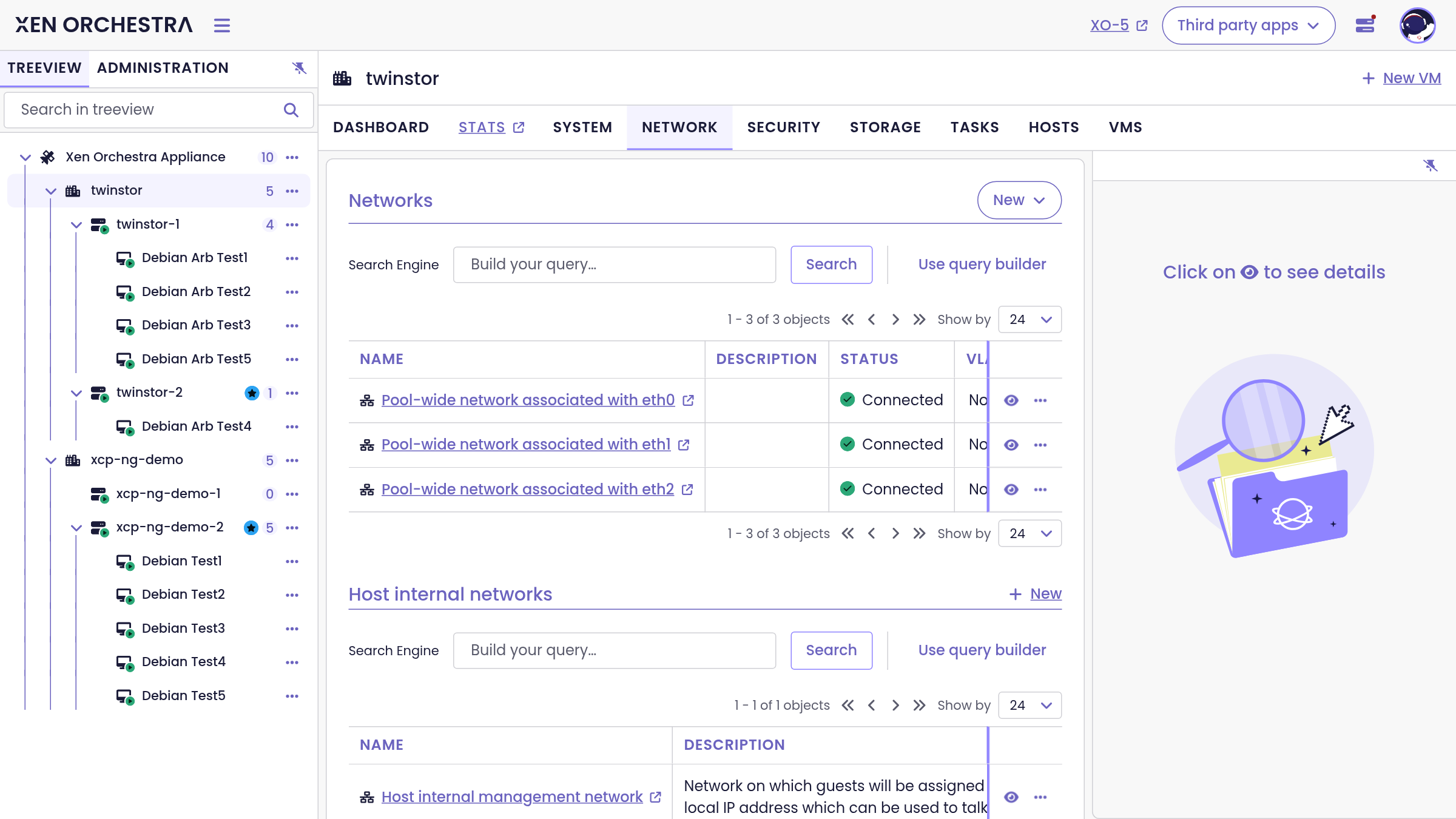1456x819 pixels.
Task: Open more options for Xen Orchestra Appliance
Action: click(x=292, y=157)
